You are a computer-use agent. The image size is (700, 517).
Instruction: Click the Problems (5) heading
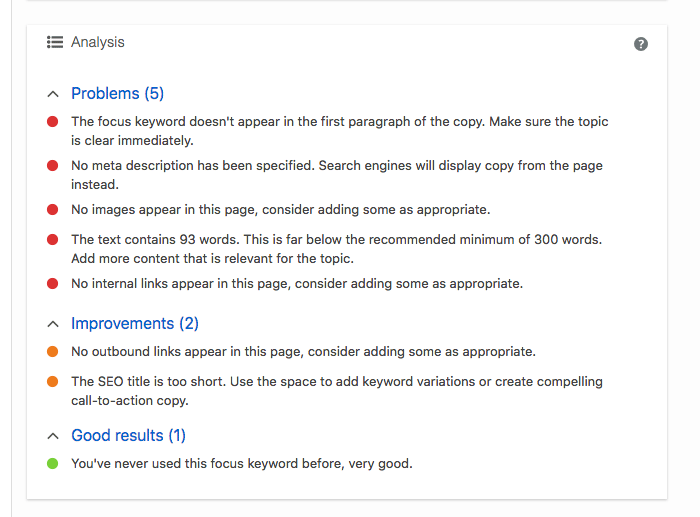[117, 94]
